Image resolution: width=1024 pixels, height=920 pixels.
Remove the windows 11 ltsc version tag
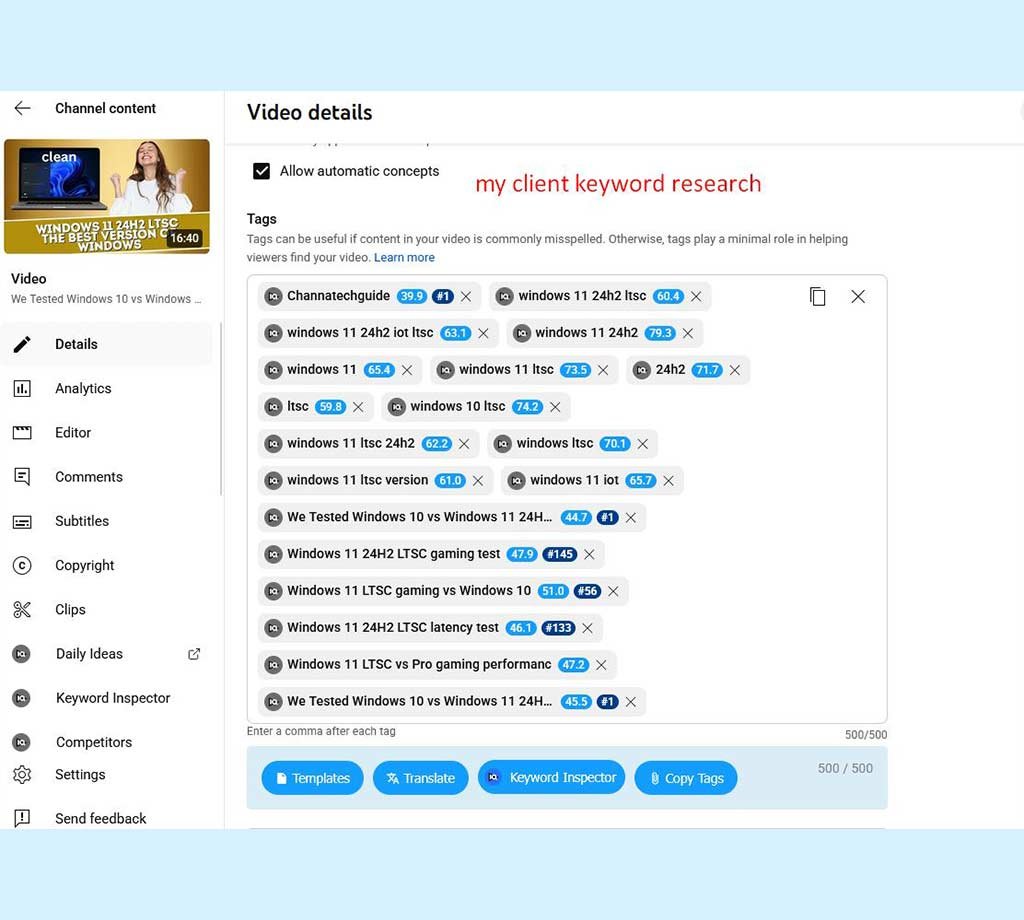(x=478, y=481)
